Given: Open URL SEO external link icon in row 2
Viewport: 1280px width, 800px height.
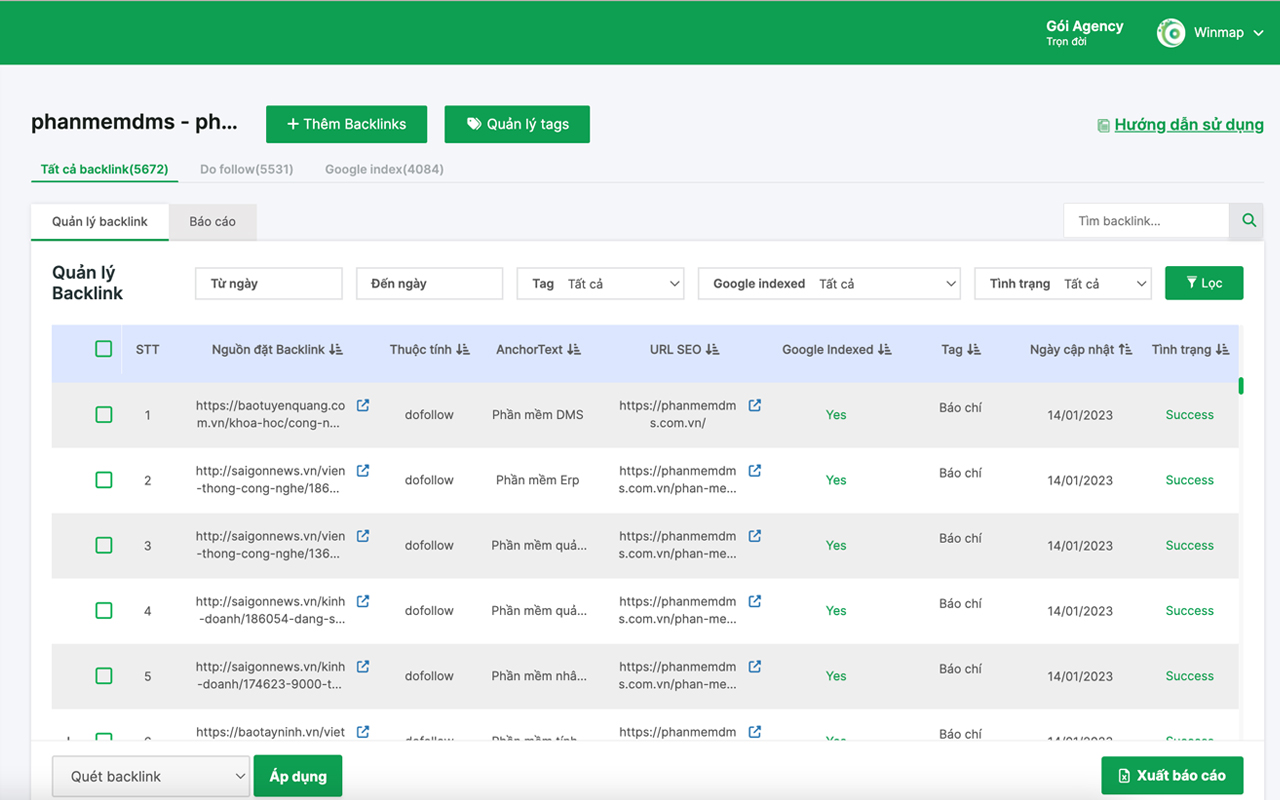Looking at the screenshot, I should (x=755, y=470).
